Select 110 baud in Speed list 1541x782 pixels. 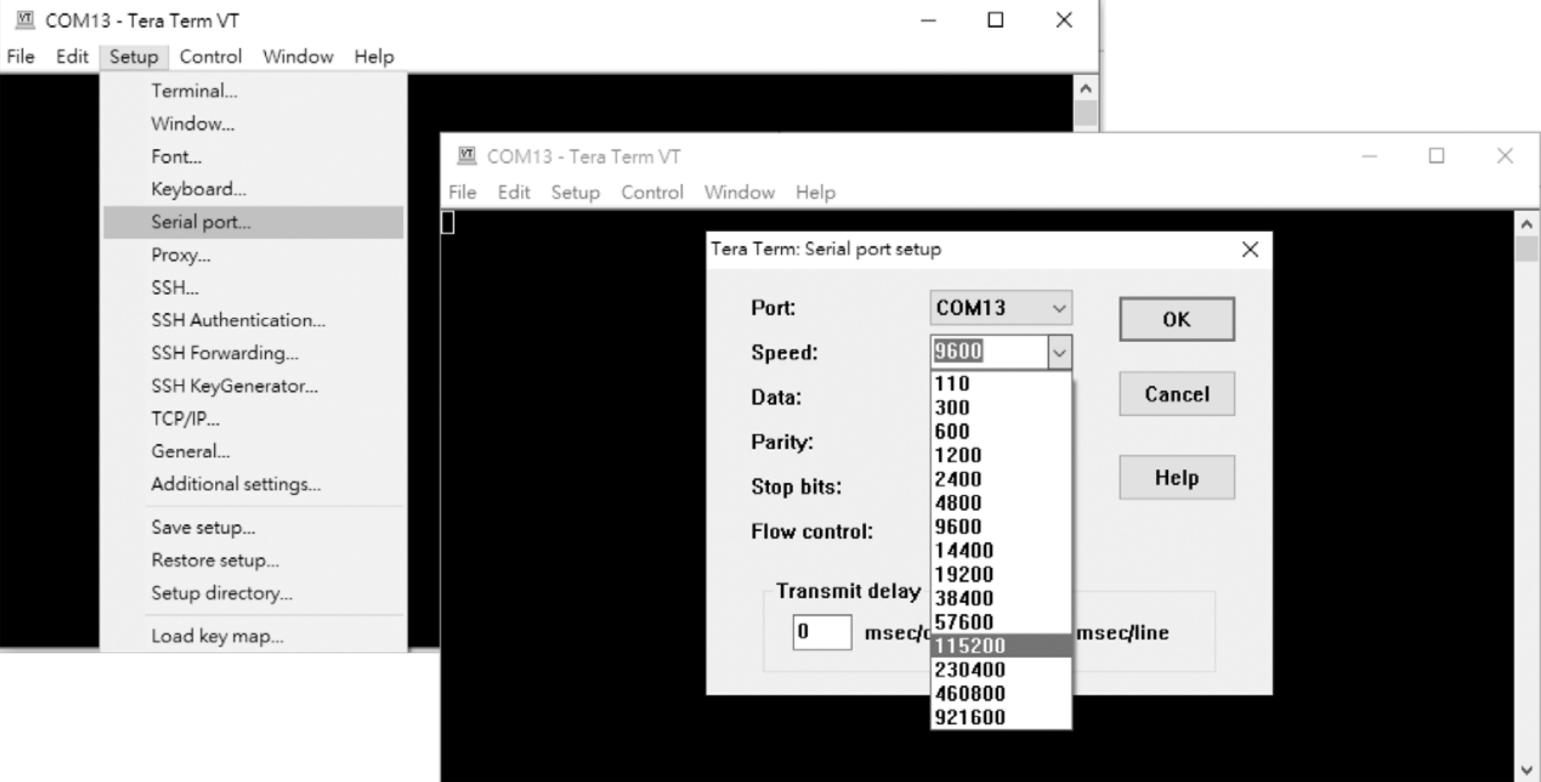(x=1001, y=383)
